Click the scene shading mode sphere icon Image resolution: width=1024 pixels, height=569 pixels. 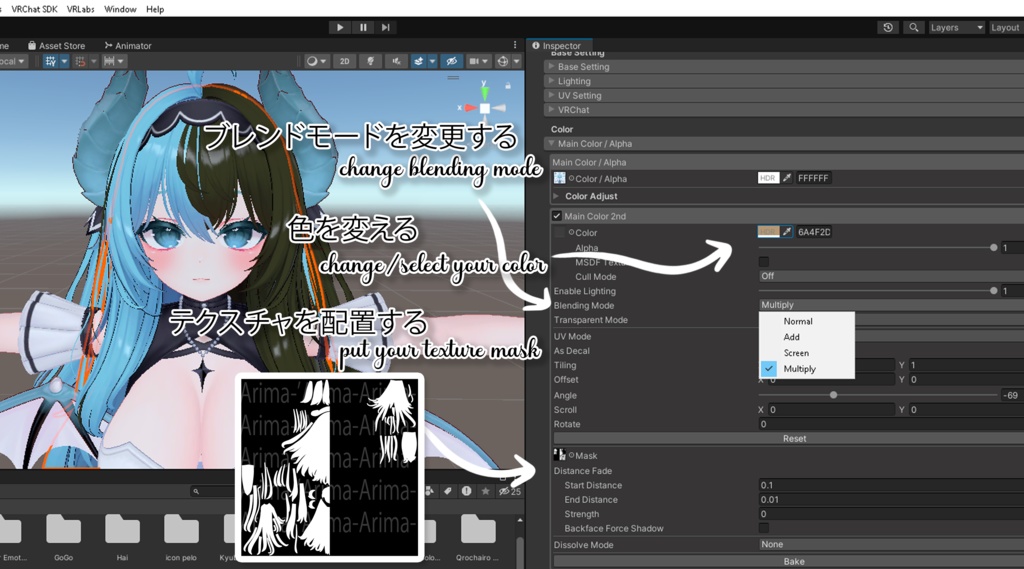pos(312,61)
